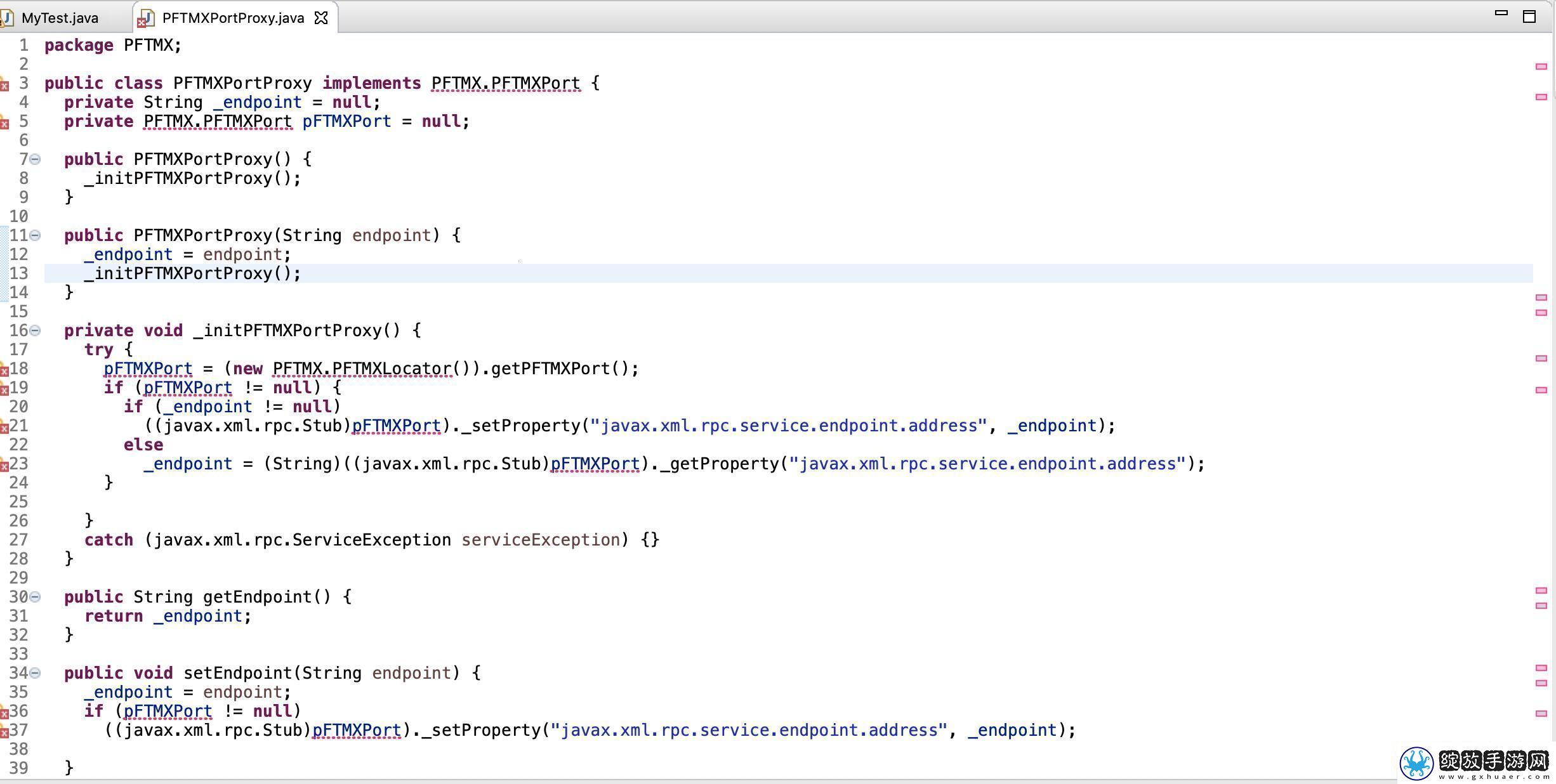This screenshot has height=784, width=1556.
Task: Maximize the editor panel
Action: coord(1529,16)
